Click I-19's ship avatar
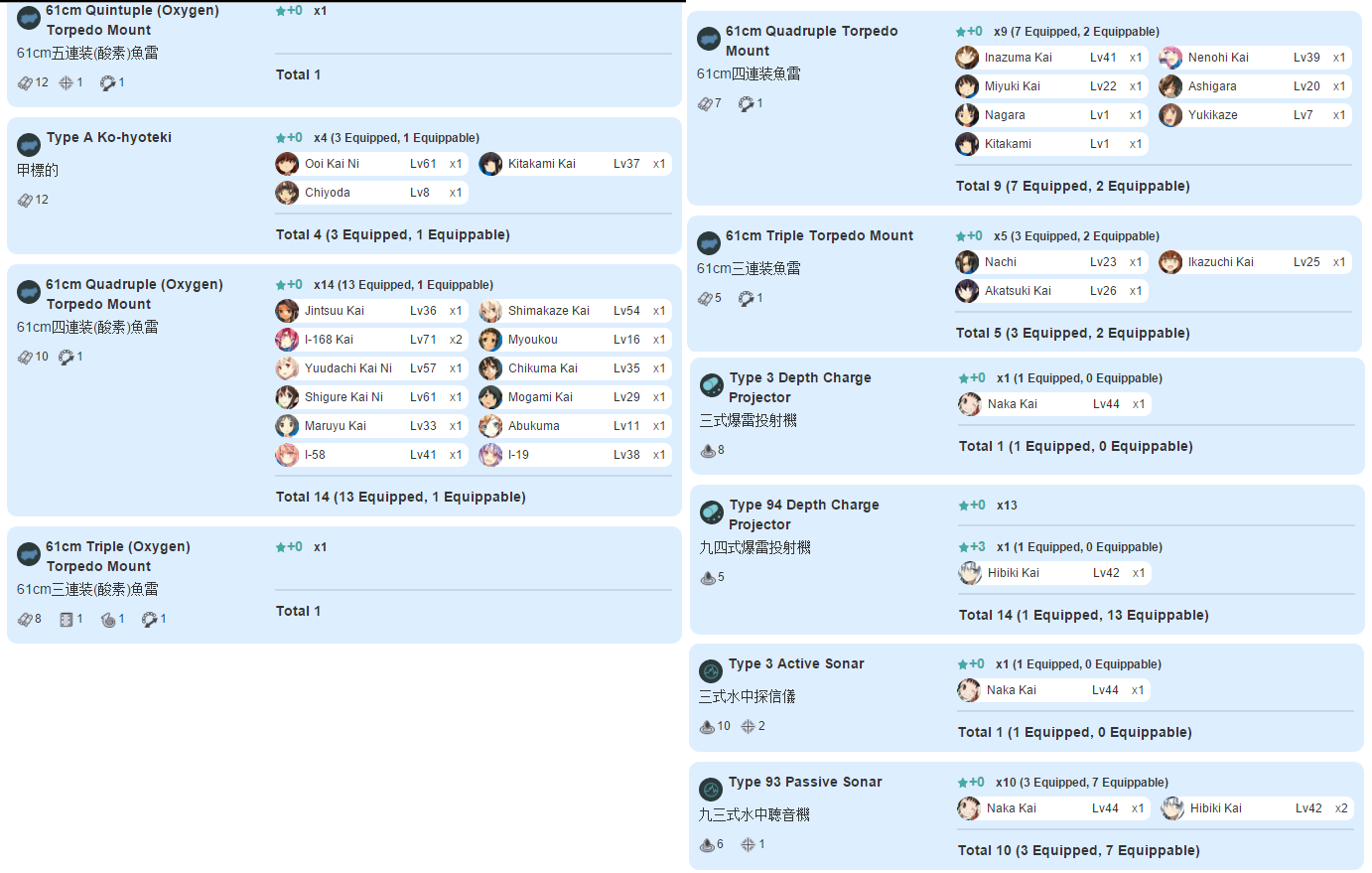This screenshot has height=873, width=1372. click(490, 455)
